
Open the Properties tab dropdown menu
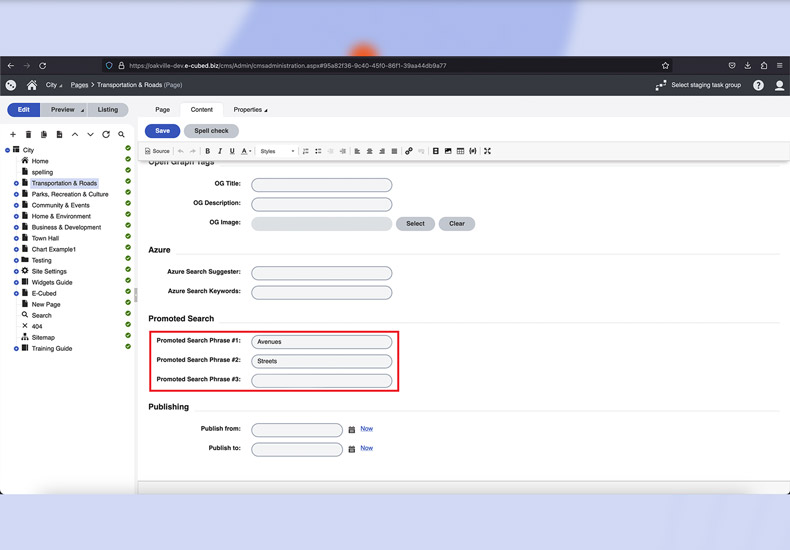tap(250, 110)
